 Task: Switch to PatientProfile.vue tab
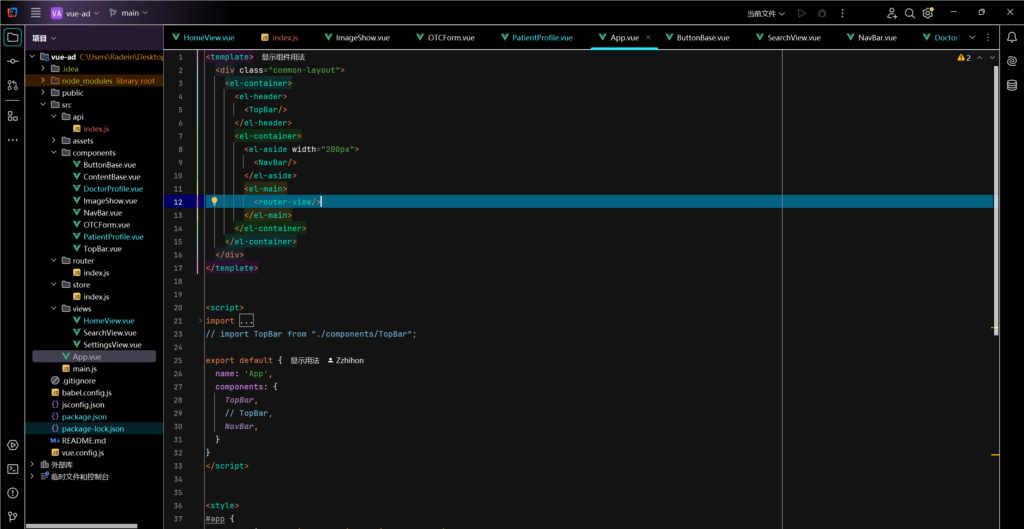536,37
